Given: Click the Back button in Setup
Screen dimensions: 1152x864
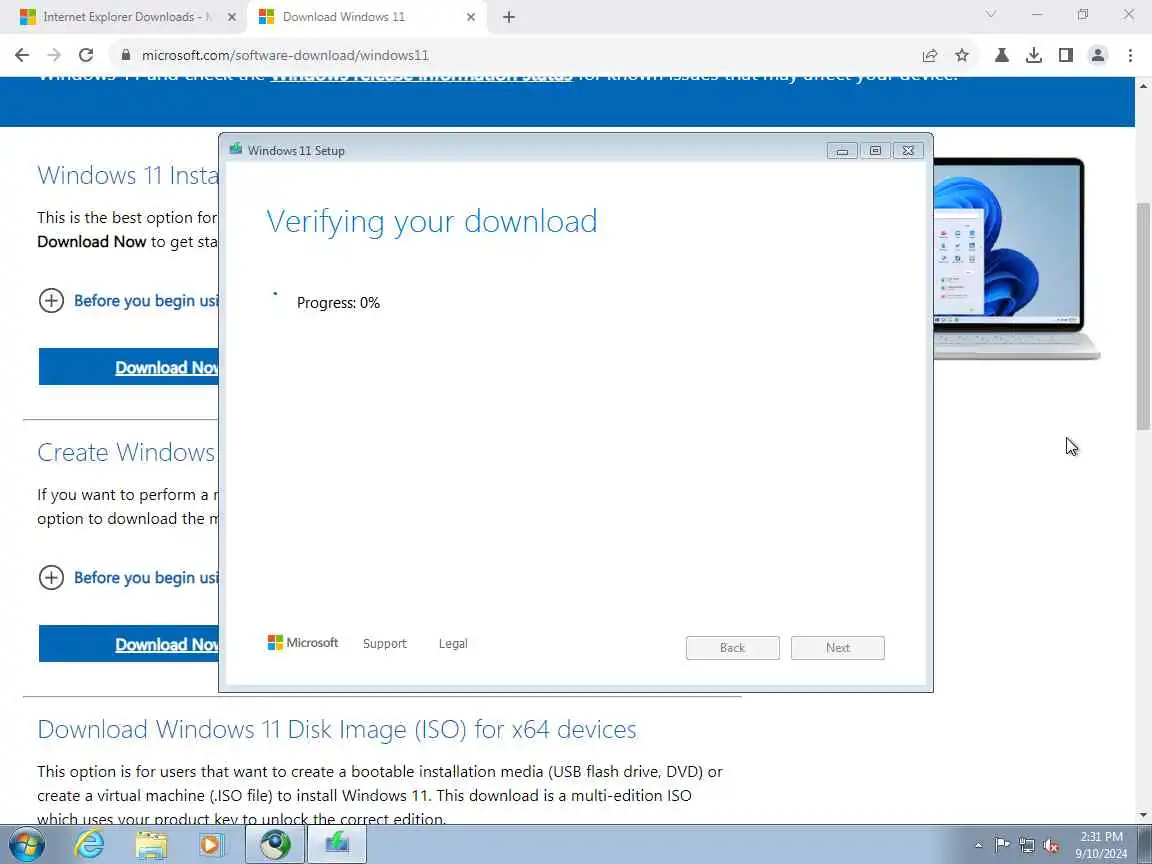Looking at the screenshot, I should [x=732, y=648].
